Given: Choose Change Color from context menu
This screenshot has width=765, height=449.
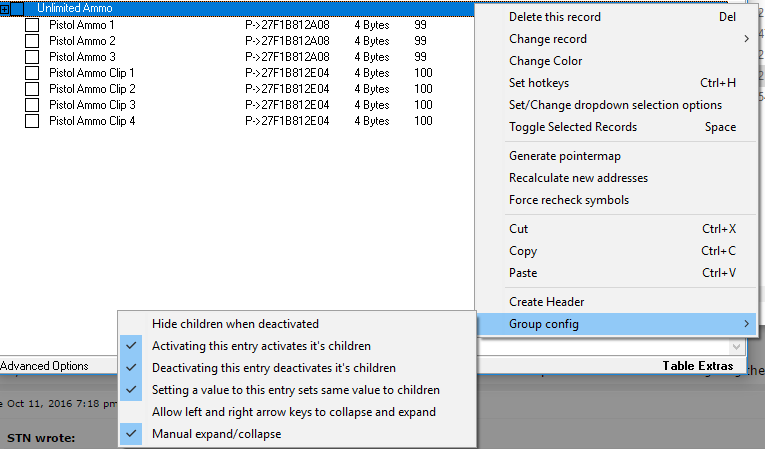Looking at the screenshot, I should tap(545, 61).
